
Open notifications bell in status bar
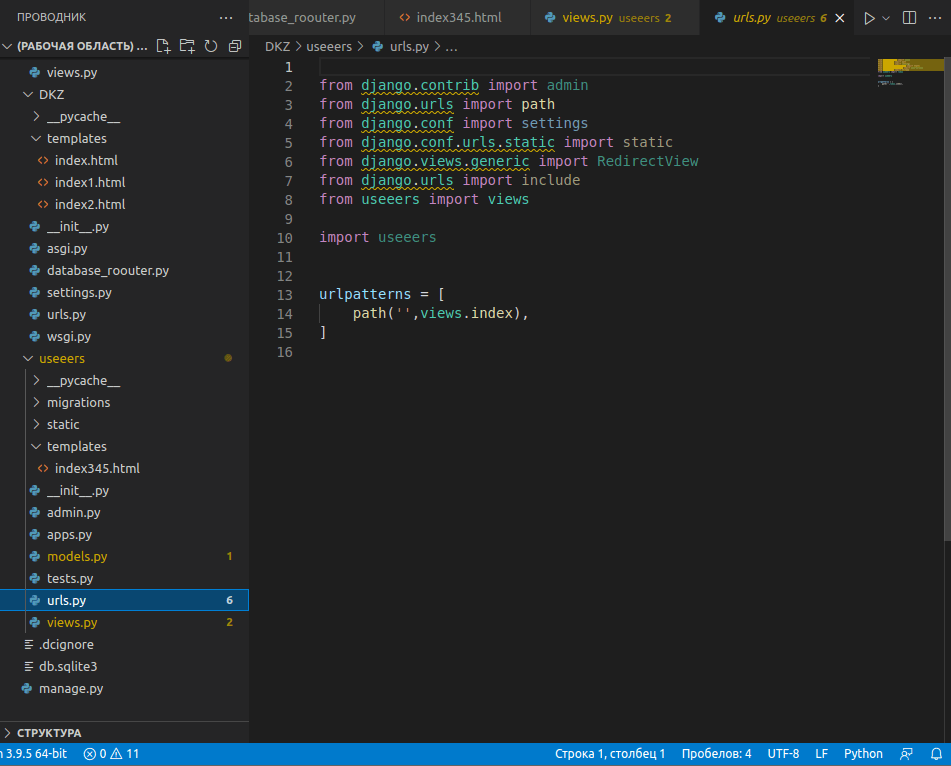[934, 754]
